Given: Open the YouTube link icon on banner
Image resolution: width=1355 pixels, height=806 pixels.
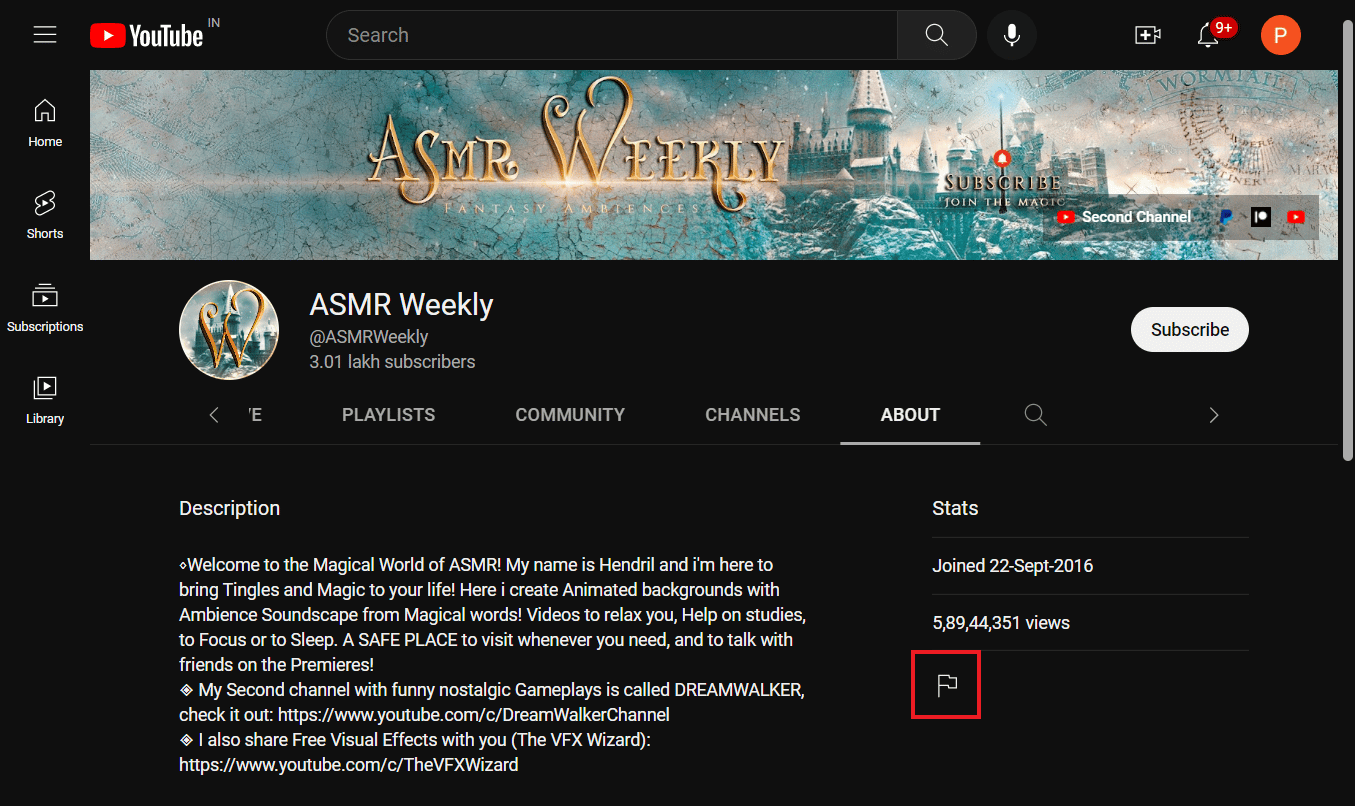Looking at the screenshot, I should coord(1296,217).
